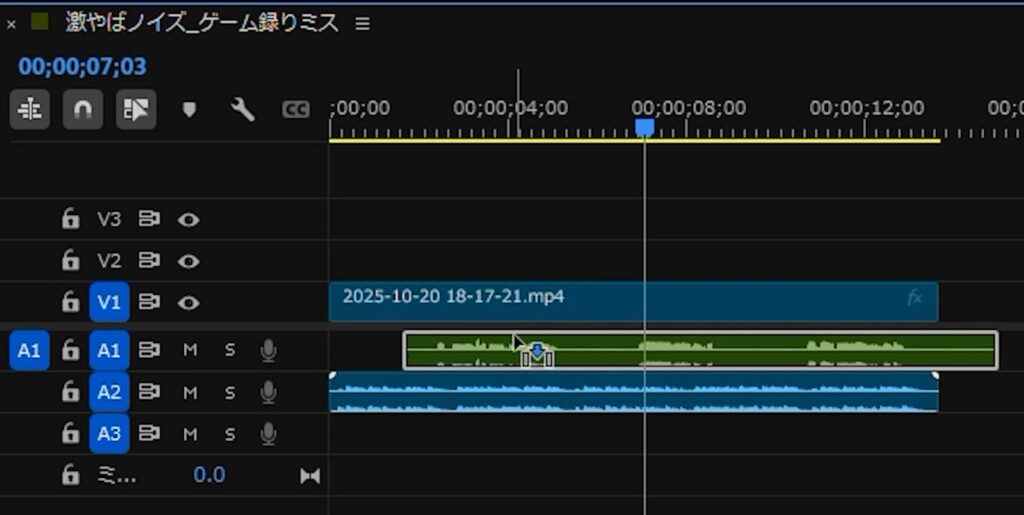This screenshot has height=515, width=1024.
Task: Toggle Sync Lock on track A2
Action: (x=149, y=392)
